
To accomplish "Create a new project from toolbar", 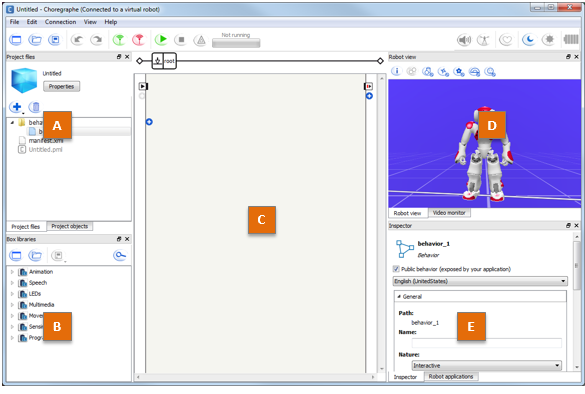I will 16,40.
